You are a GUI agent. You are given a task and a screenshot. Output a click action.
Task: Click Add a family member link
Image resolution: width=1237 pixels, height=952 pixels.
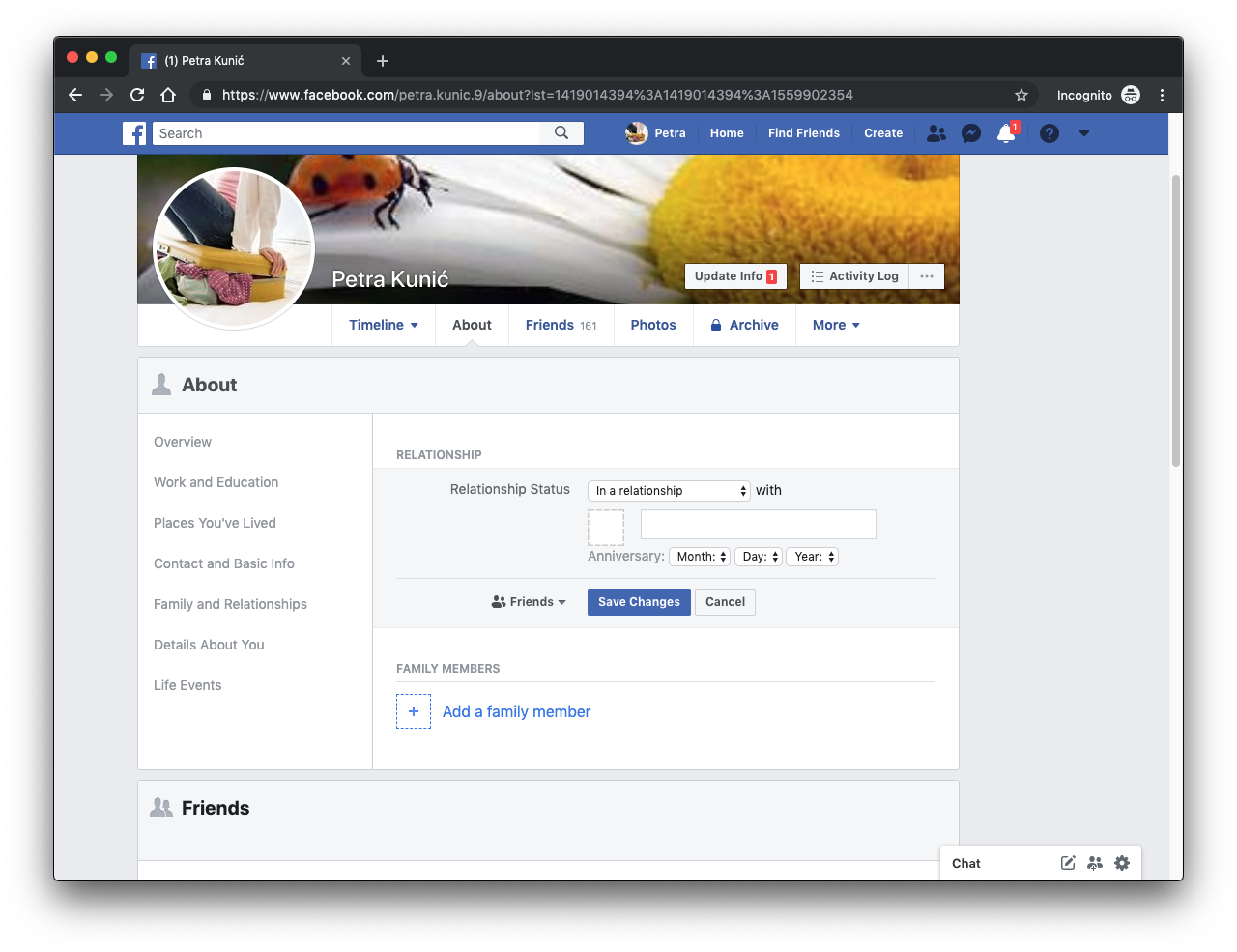coord(516,711)
